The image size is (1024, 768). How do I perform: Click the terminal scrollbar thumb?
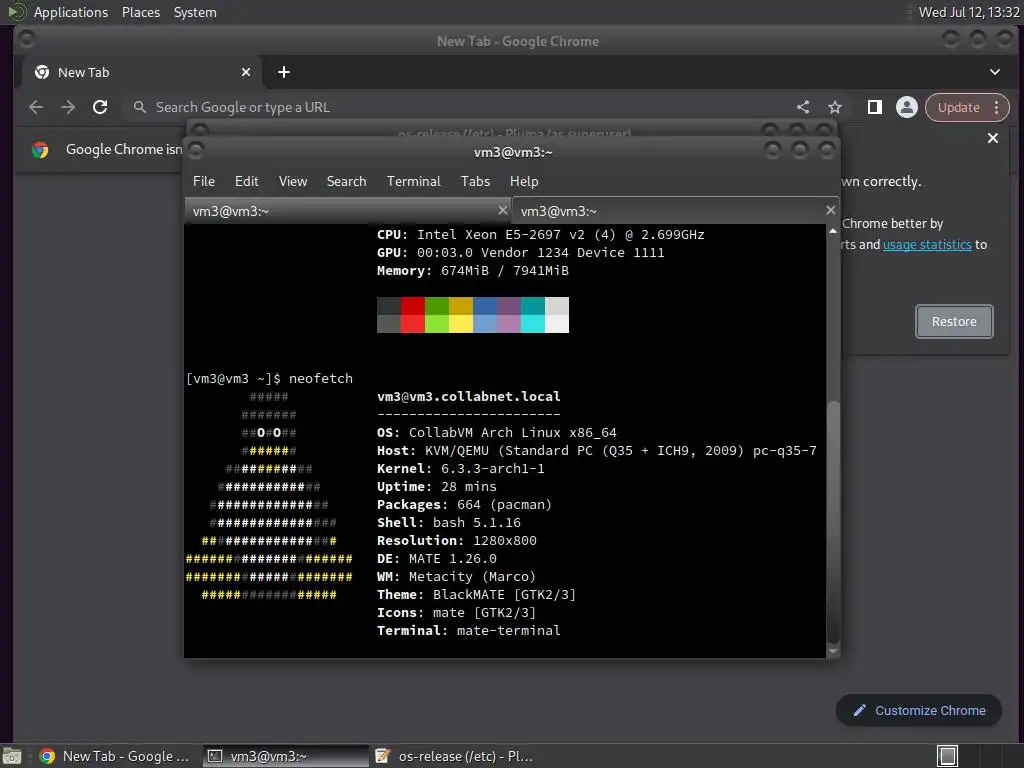click(x=833, y=521)
